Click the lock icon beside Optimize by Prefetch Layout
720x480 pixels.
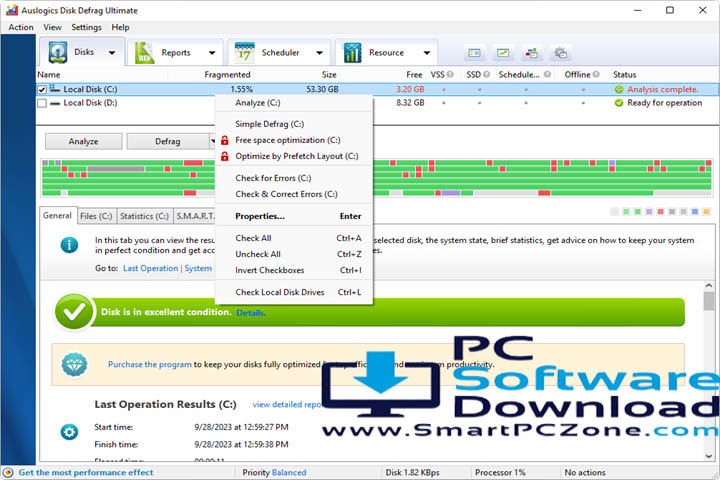(x=225, y=156)
